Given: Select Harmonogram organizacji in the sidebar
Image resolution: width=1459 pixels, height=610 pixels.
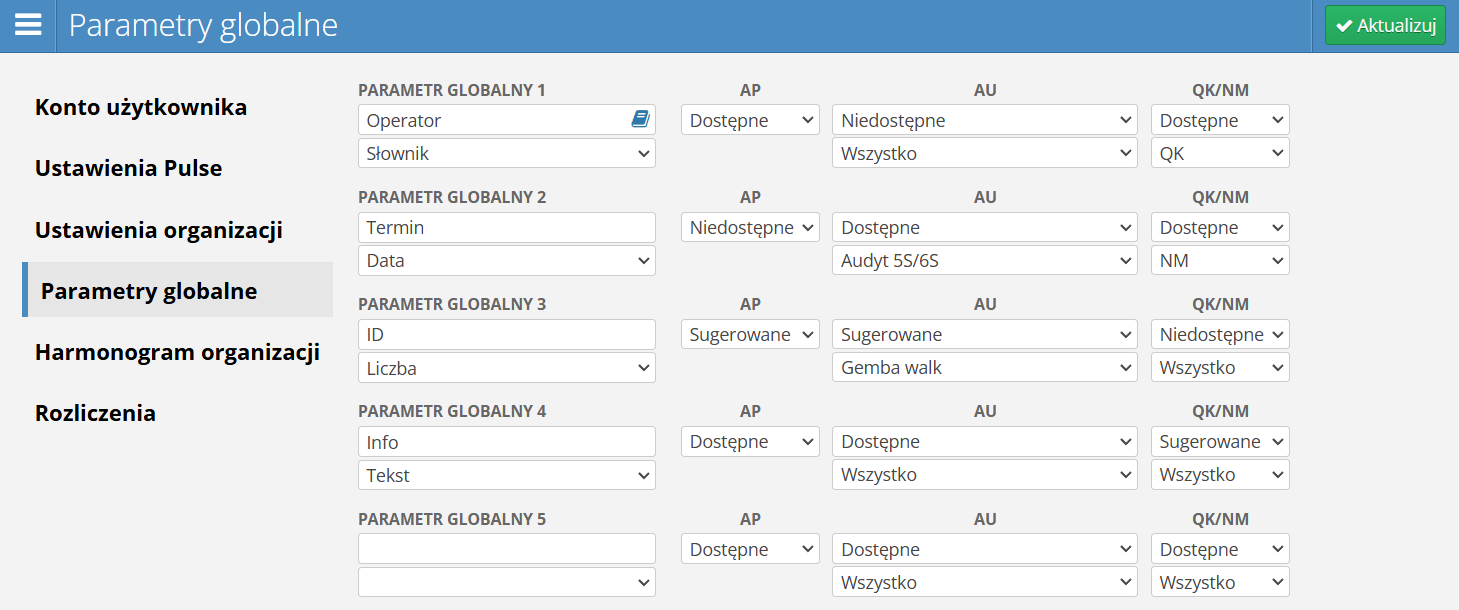Looking at the screenshot, I should click(x=177, y=352).
